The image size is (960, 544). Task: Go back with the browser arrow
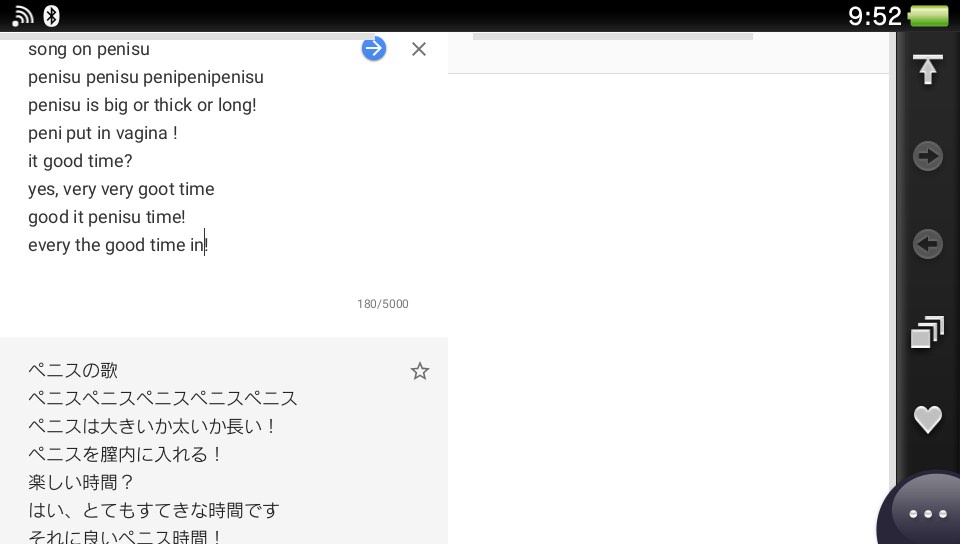pos(928,244)
